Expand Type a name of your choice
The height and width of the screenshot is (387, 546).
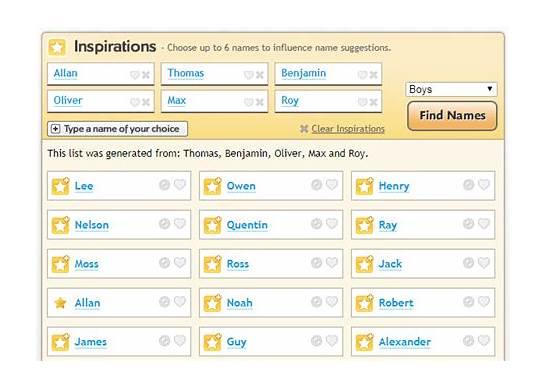(117, 129)
